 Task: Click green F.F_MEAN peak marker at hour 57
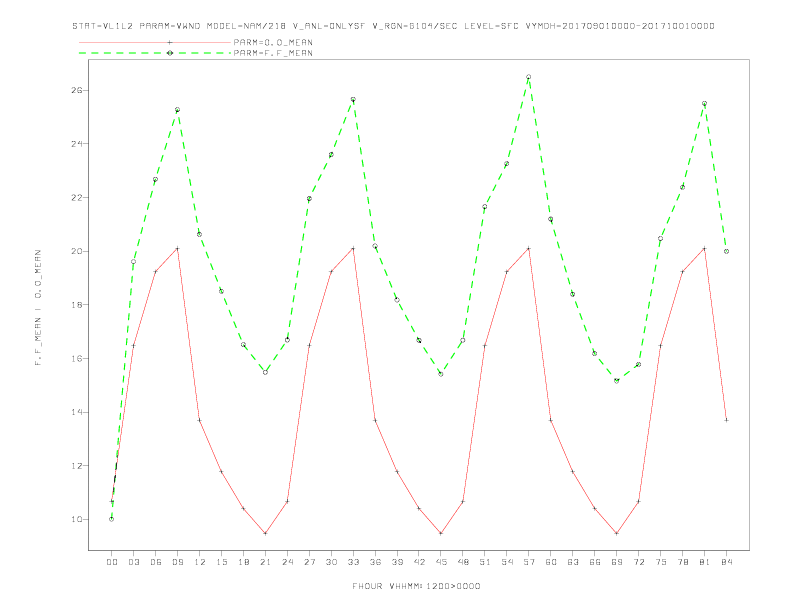[x=529, y=77]
